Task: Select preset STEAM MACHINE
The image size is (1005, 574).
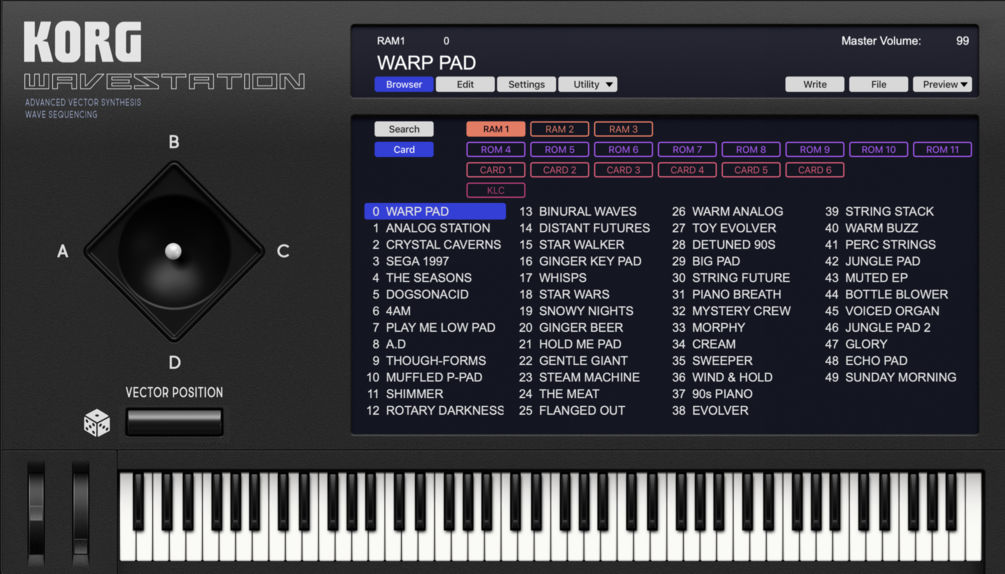Action: coord(589,377)
